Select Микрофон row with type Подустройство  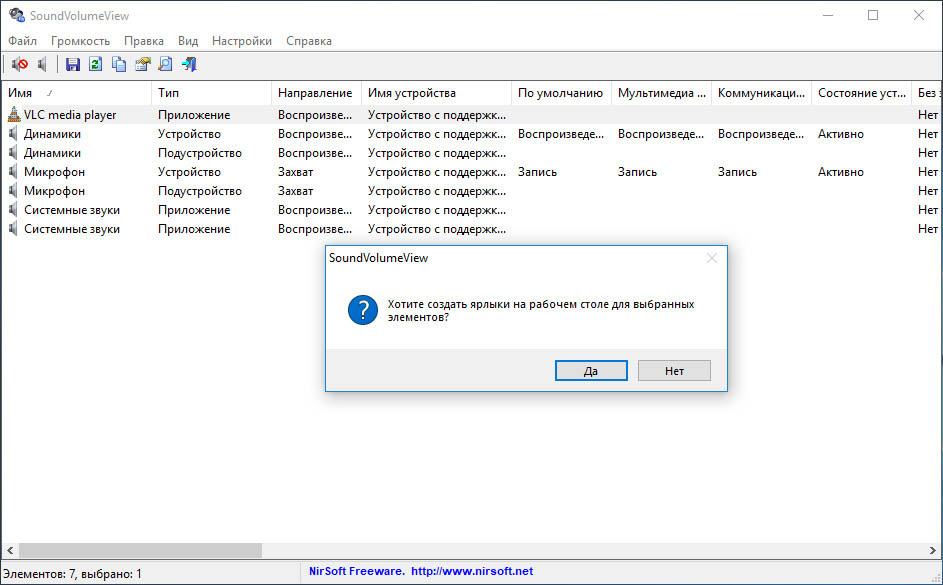tap(472, 191)
